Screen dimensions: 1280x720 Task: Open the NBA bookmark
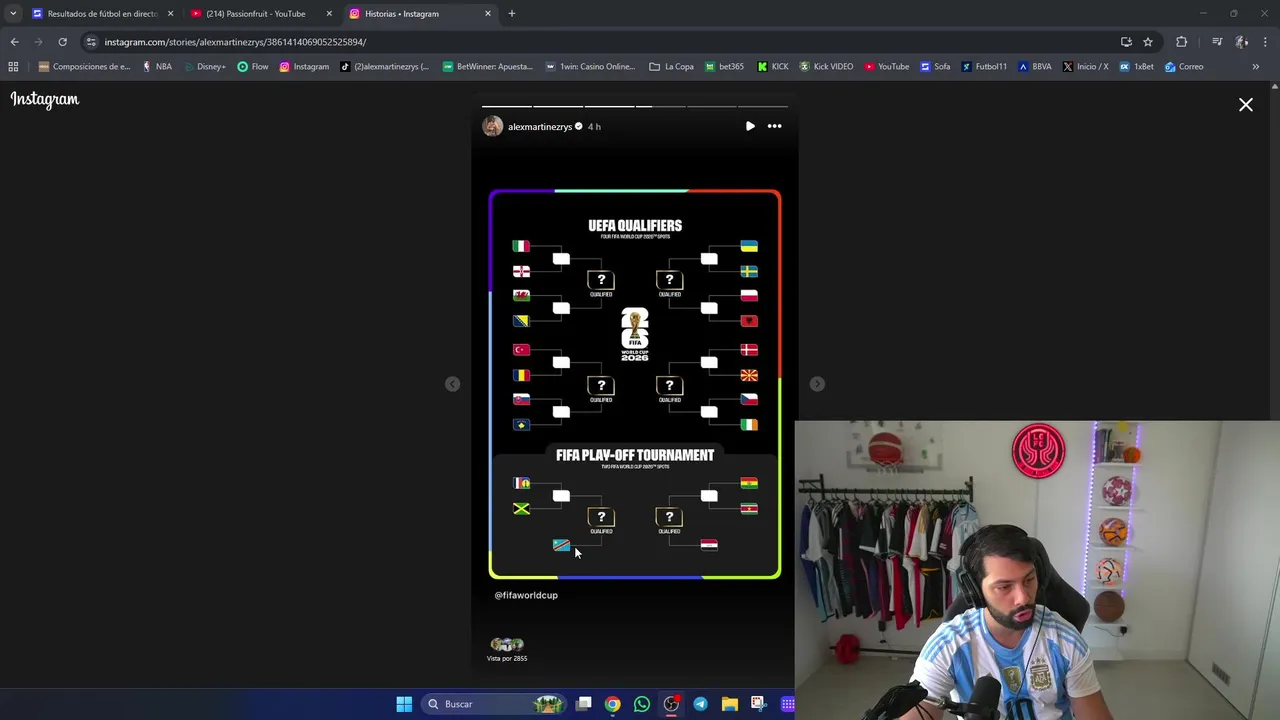click(x=157, y=67)
